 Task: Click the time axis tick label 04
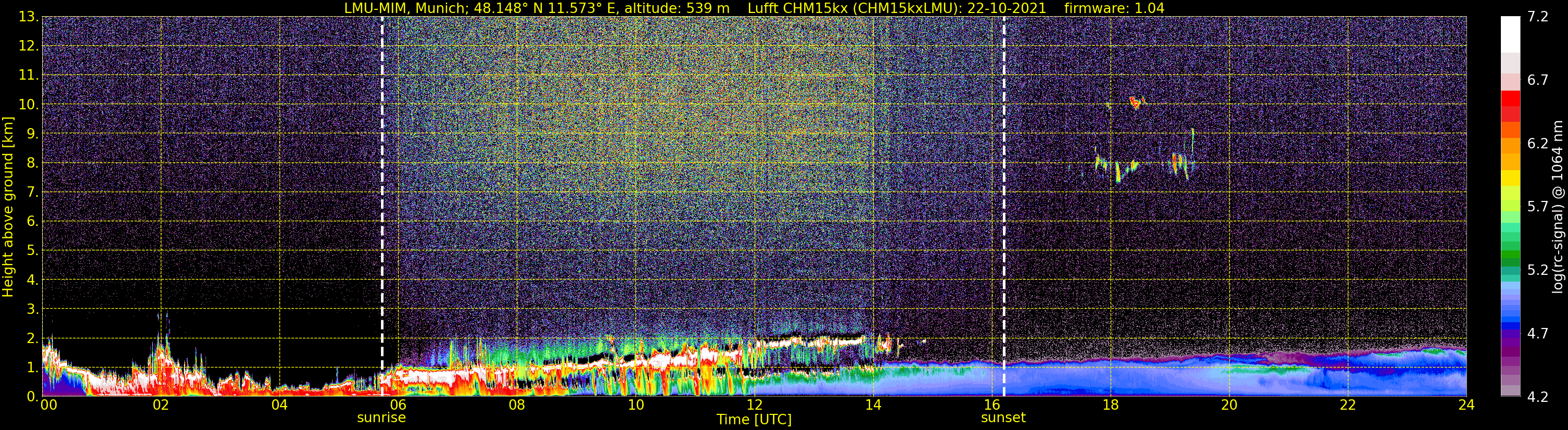tap(279, 406)
